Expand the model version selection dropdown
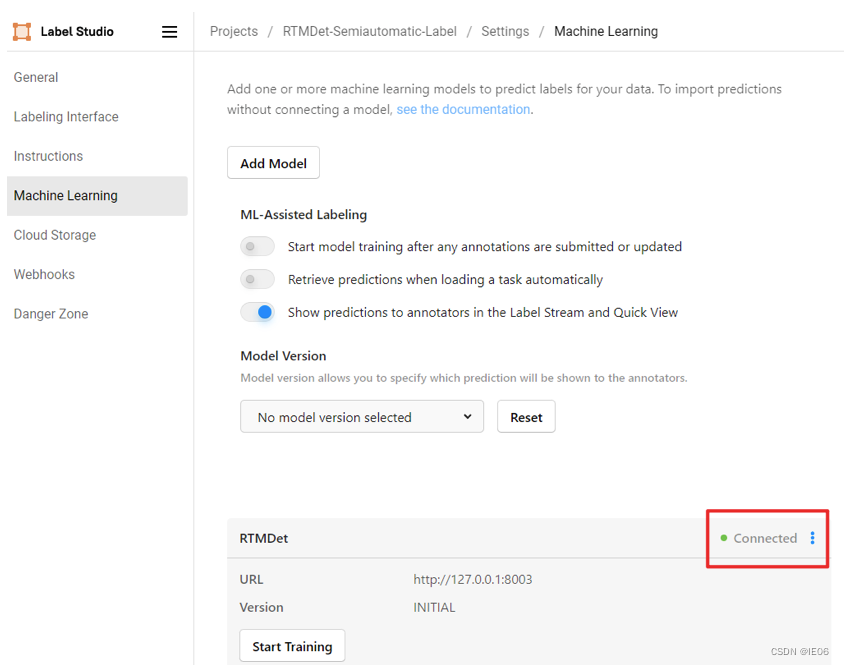This screenshot has width=844, height=665. pyautogui.click(x=362, y=417)
